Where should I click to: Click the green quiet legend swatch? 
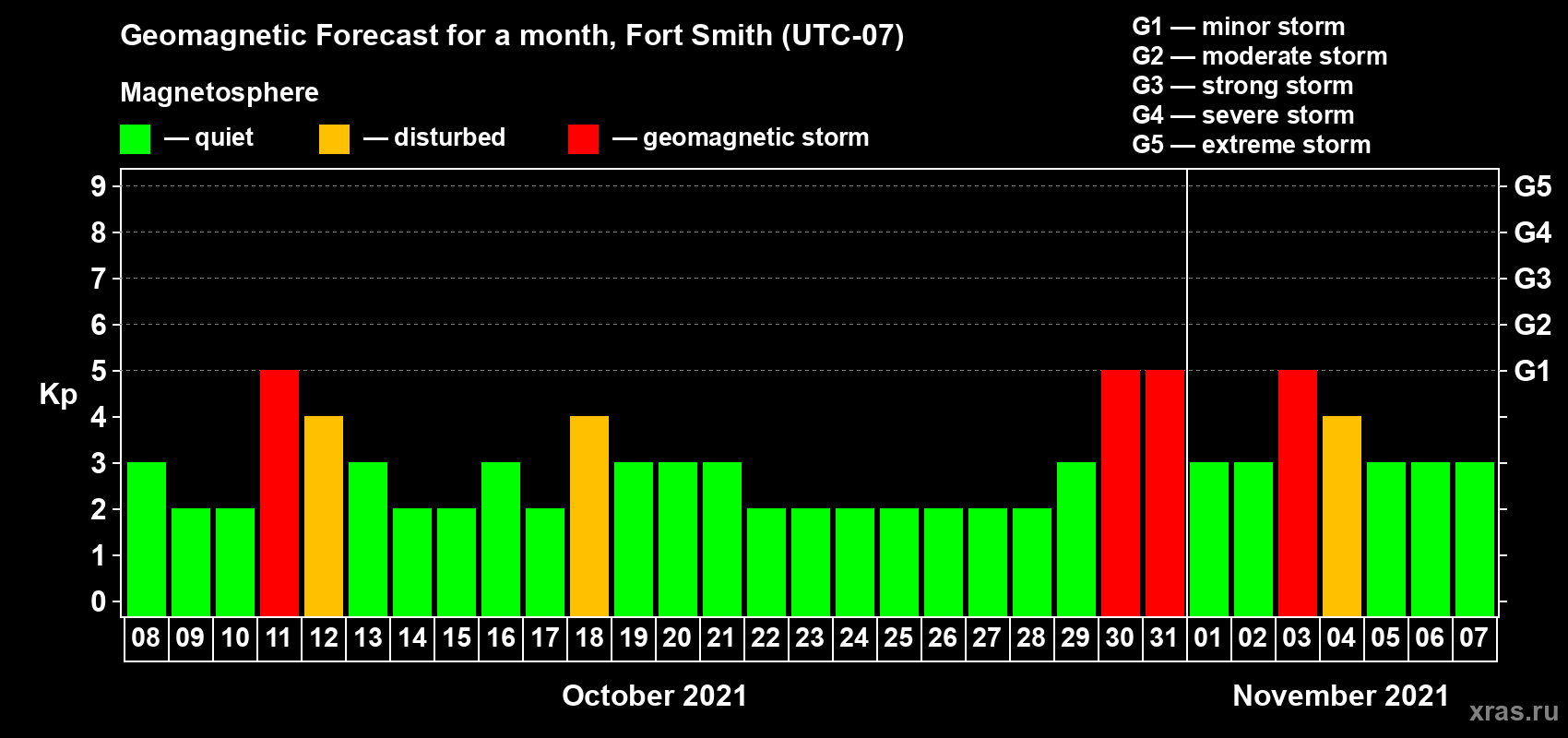point(135,139)
